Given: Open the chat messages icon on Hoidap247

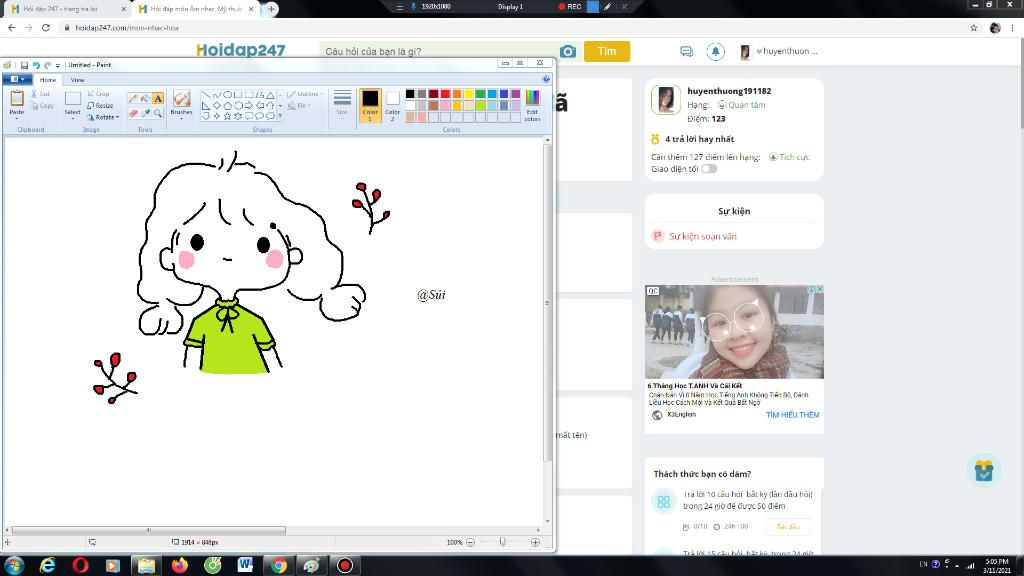Looking at the screenshot, I should click(686, 51).
